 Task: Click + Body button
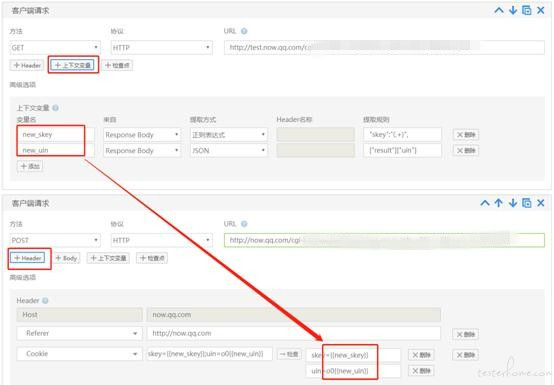click(x=66, y=258)
